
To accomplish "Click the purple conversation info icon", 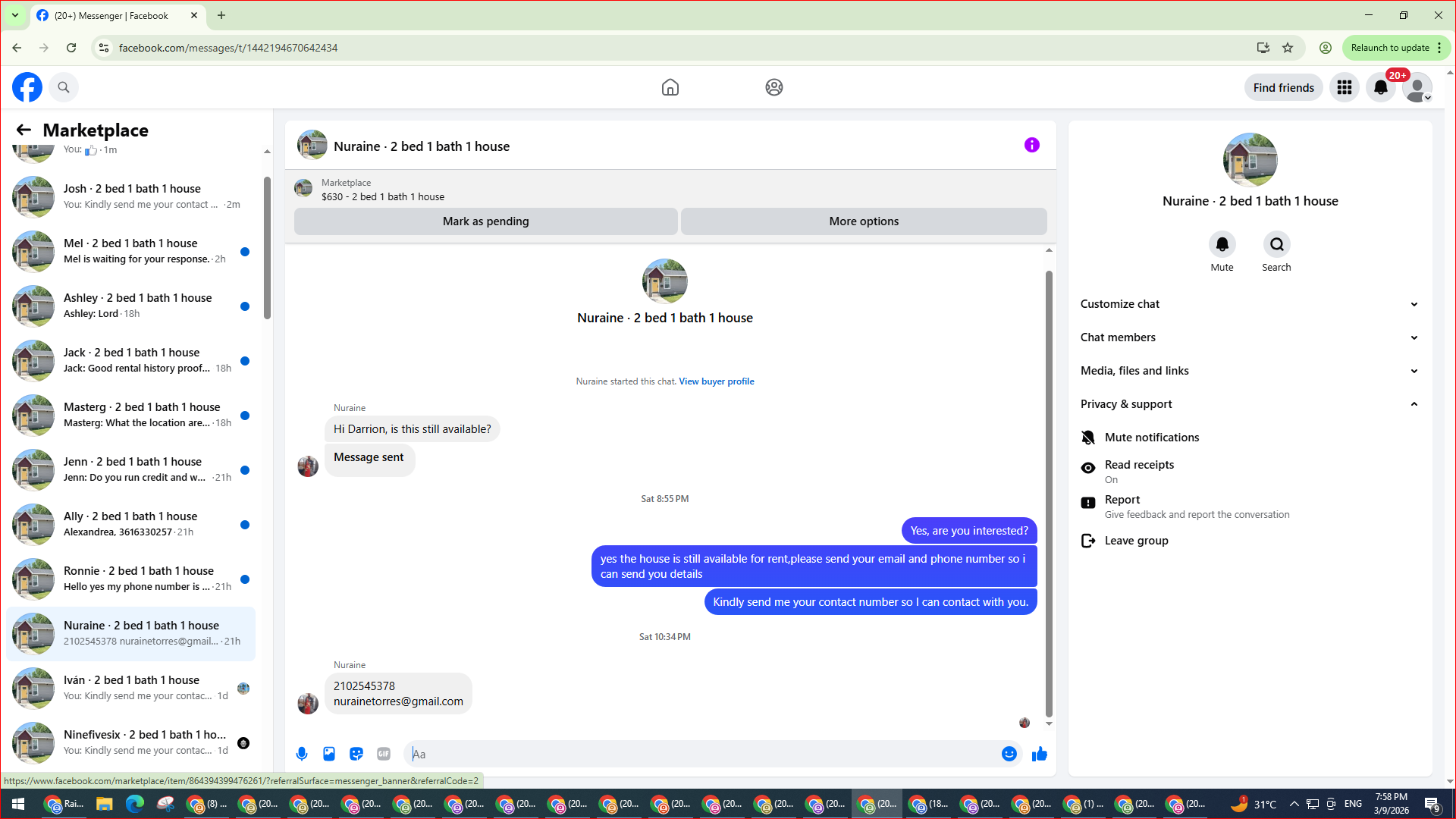I will (x=1032, y=145).
